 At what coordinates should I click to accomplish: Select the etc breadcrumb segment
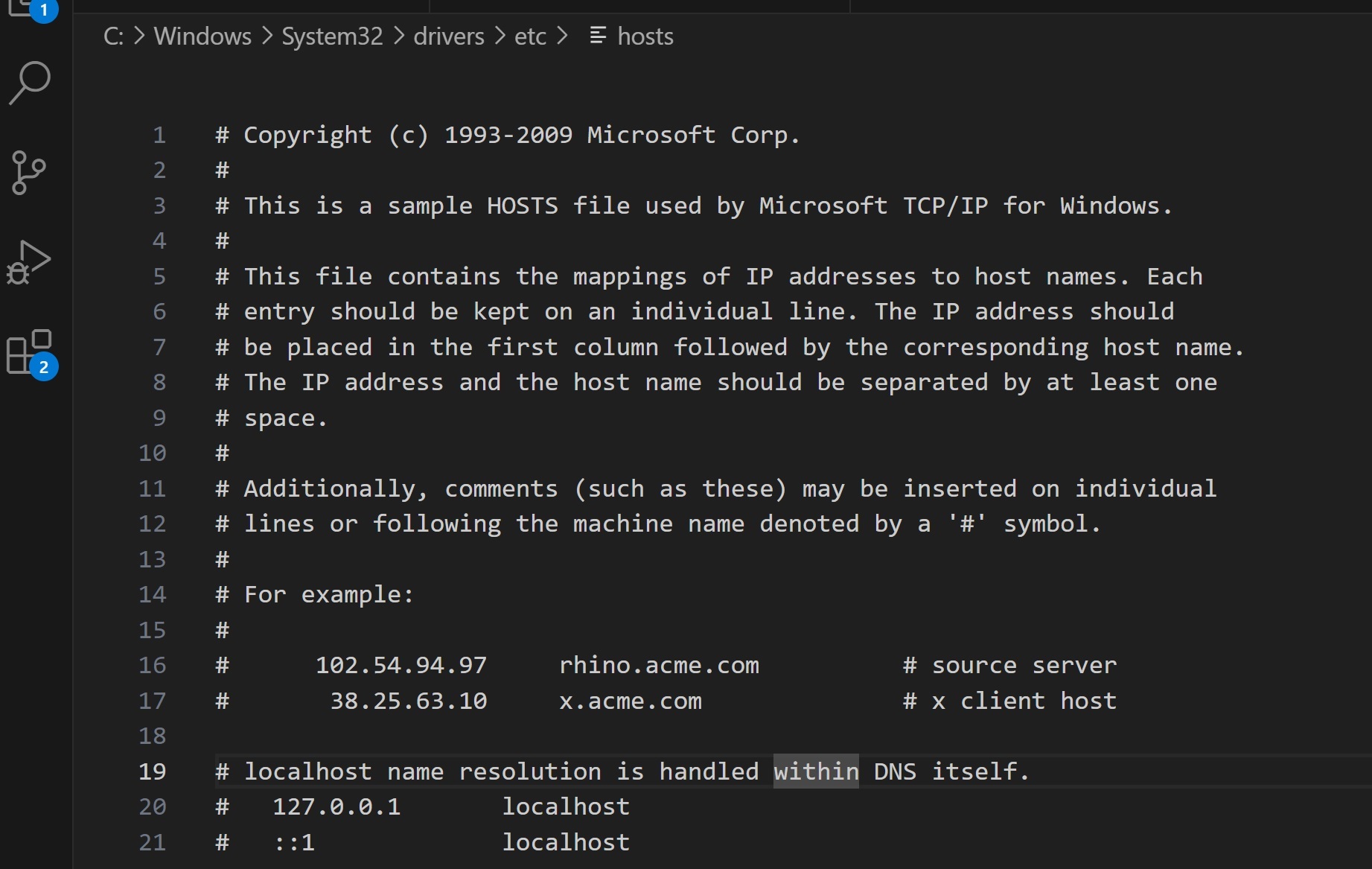click(531, 36)
